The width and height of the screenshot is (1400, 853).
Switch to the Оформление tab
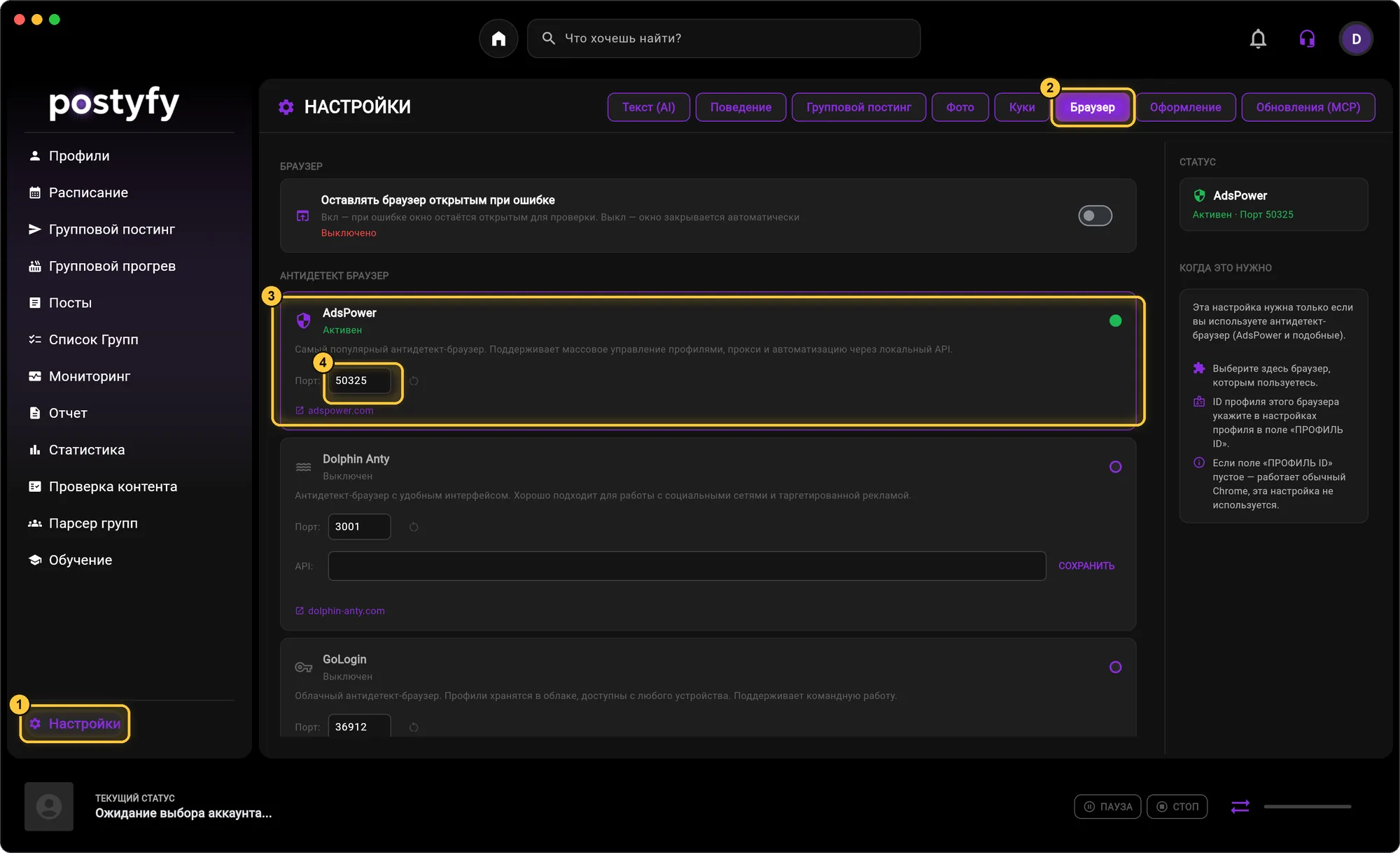[1185, 107]
